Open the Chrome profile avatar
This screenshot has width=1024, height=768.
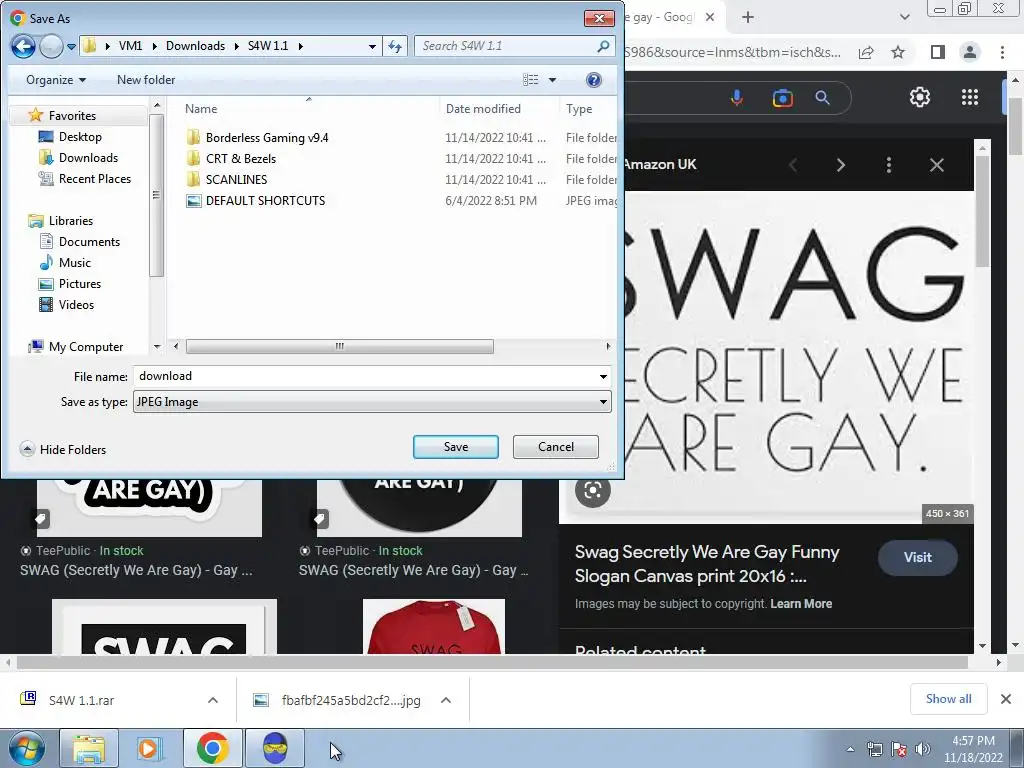970,52
